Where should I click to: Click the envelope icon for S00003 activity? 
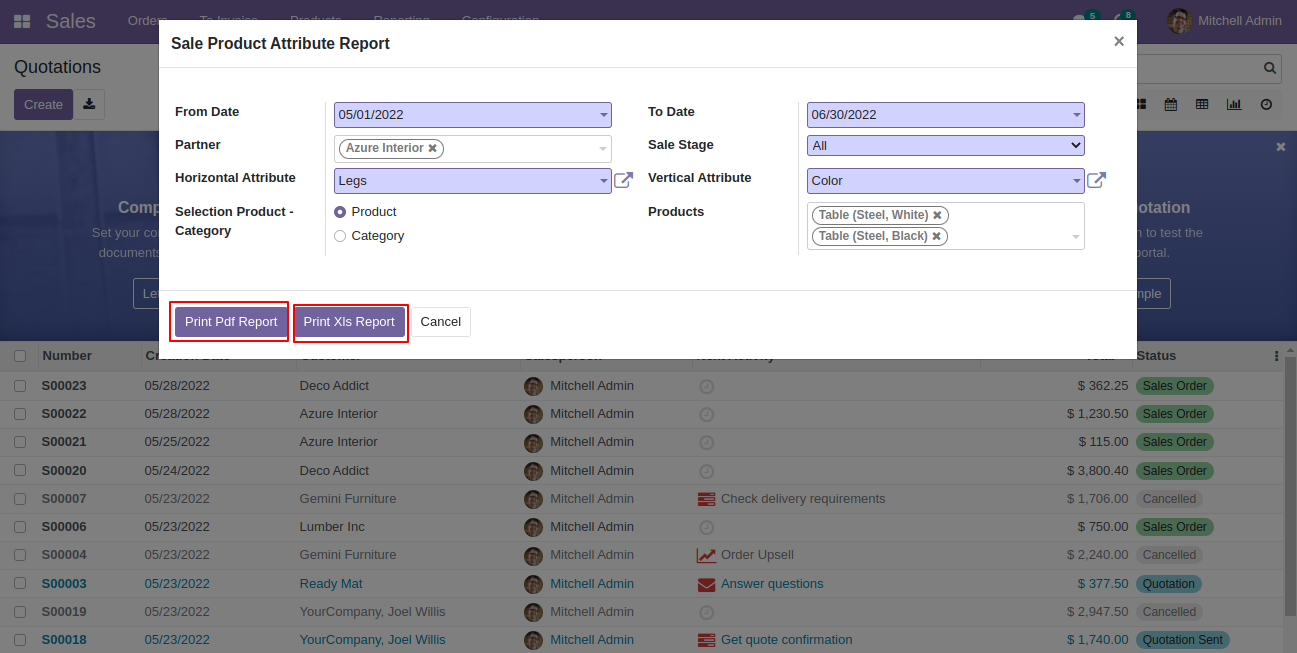[x=706, y=584]
